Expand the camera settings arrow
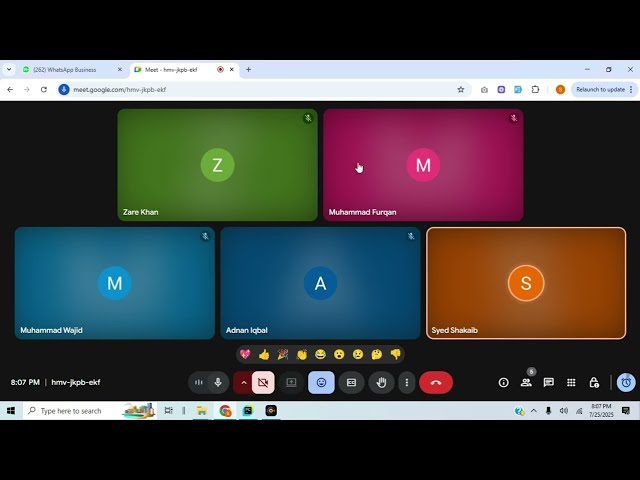The width and height of the screenshot is (640, 480). [243, 382]
